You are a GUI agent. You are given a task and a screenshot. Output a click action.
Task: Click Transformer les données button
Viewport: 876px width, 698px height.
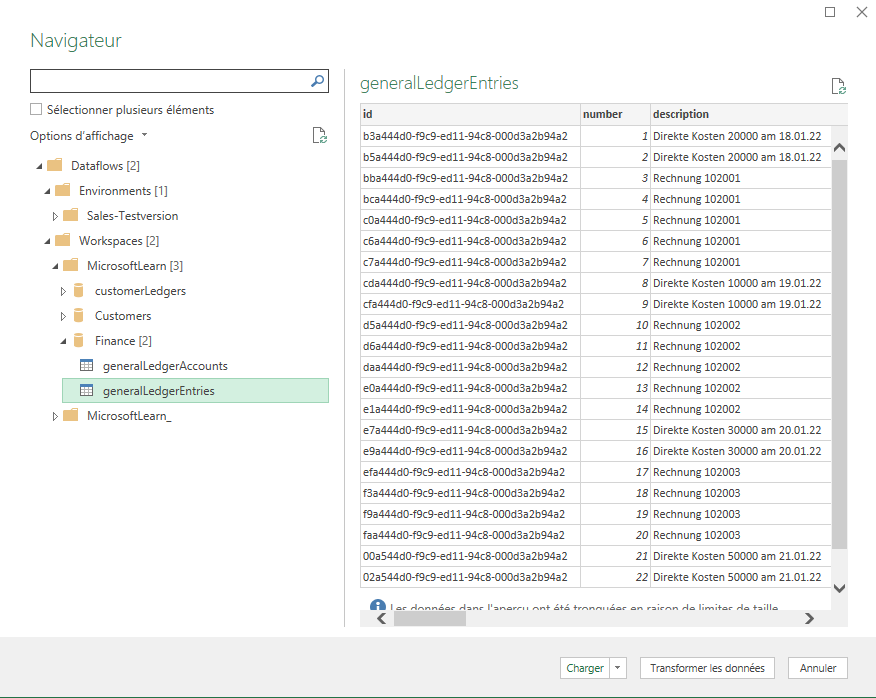tap(707, 668)
